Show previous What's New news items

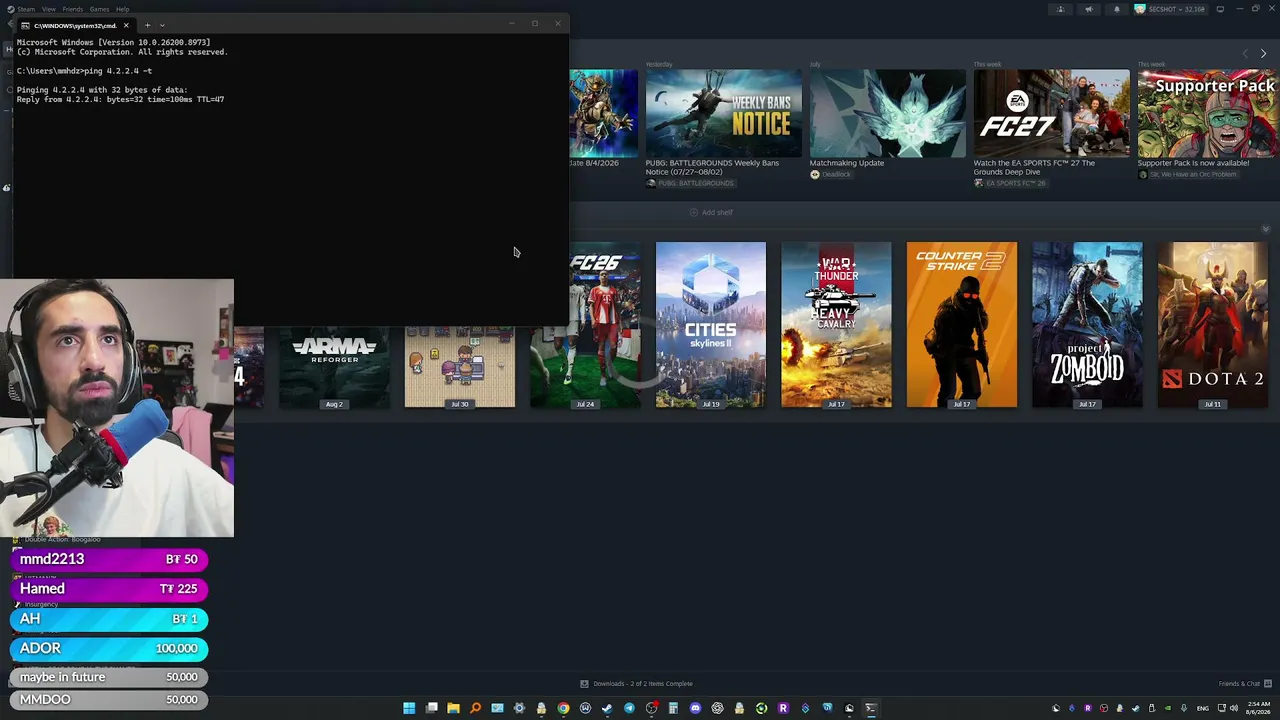click(1245, 53)
